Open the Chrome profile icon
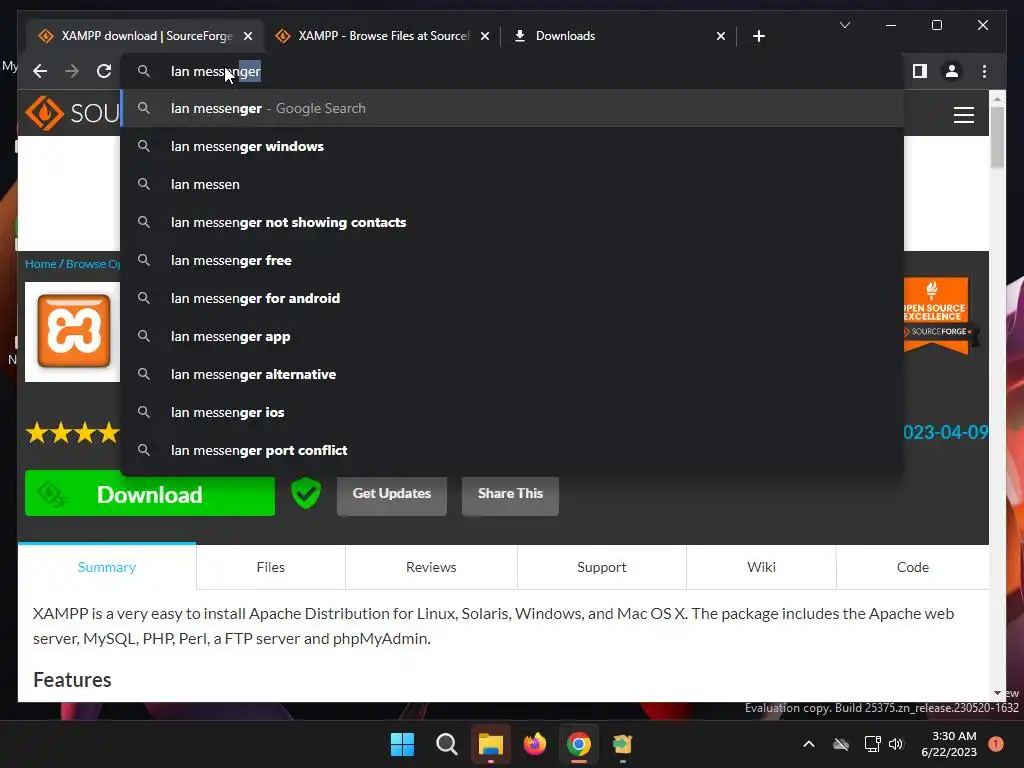The width and height of the screenshot is (1024, 768). pos(952,71)
